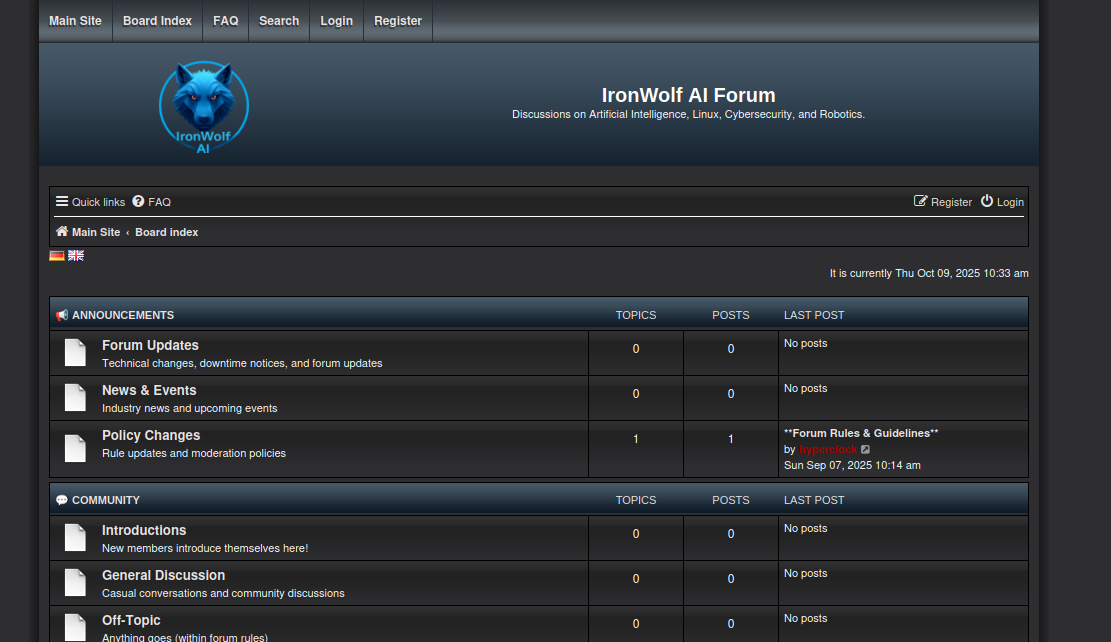Select the Search navigation tab

[279, 20]
